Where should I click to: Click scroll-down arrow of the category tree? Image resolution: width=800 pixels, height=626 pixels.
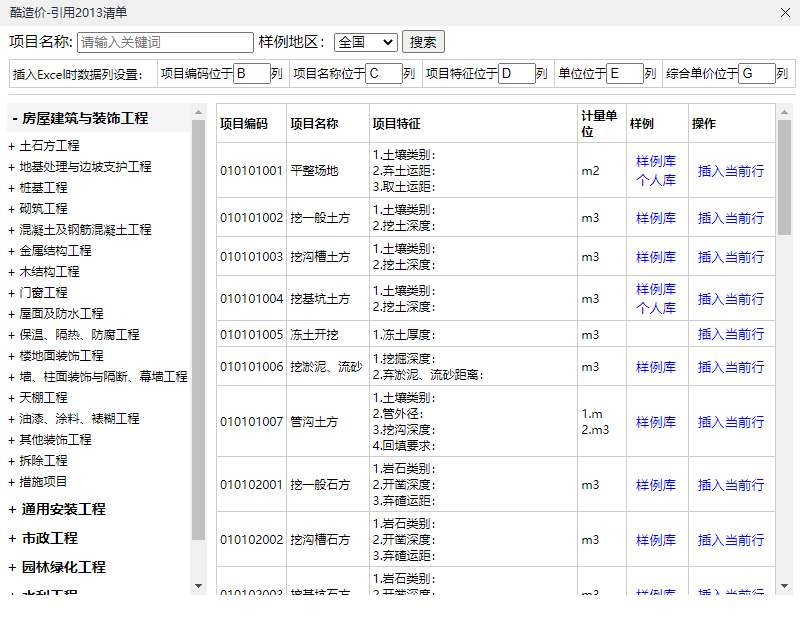tap(198, 586)
